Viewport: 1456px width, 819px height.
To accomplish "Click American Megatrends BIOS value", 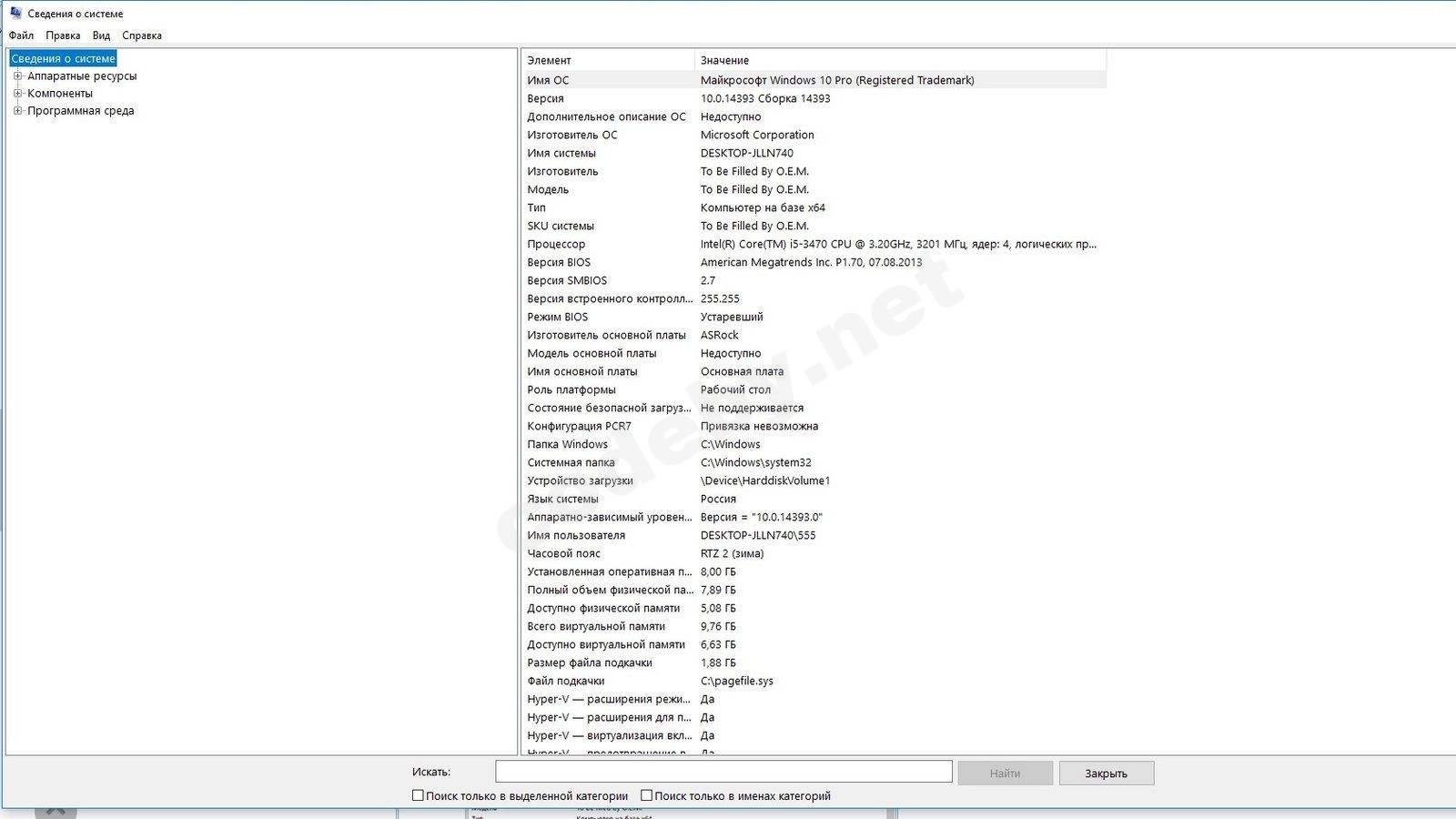I will click(811, 262).
